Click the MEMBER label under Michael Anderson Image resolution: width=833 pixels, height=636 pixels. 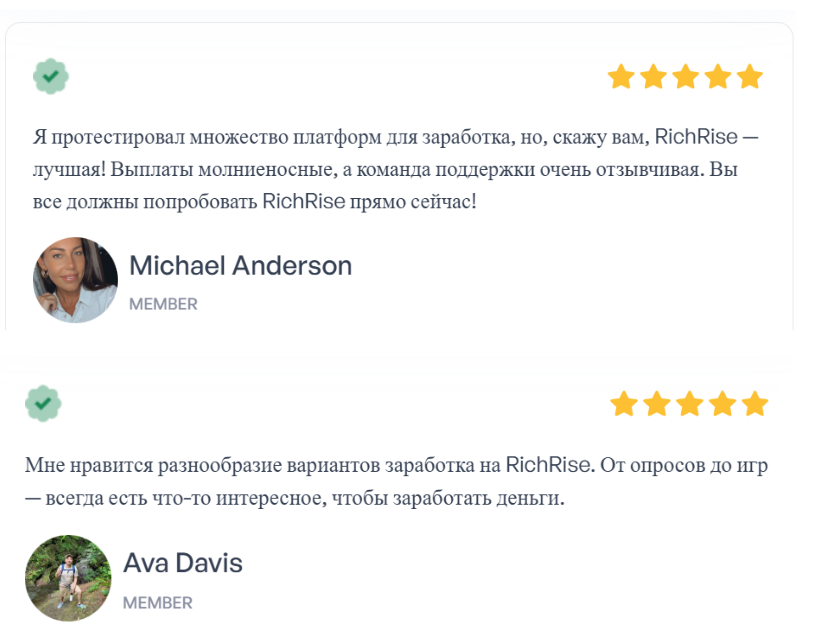[163, 304]
